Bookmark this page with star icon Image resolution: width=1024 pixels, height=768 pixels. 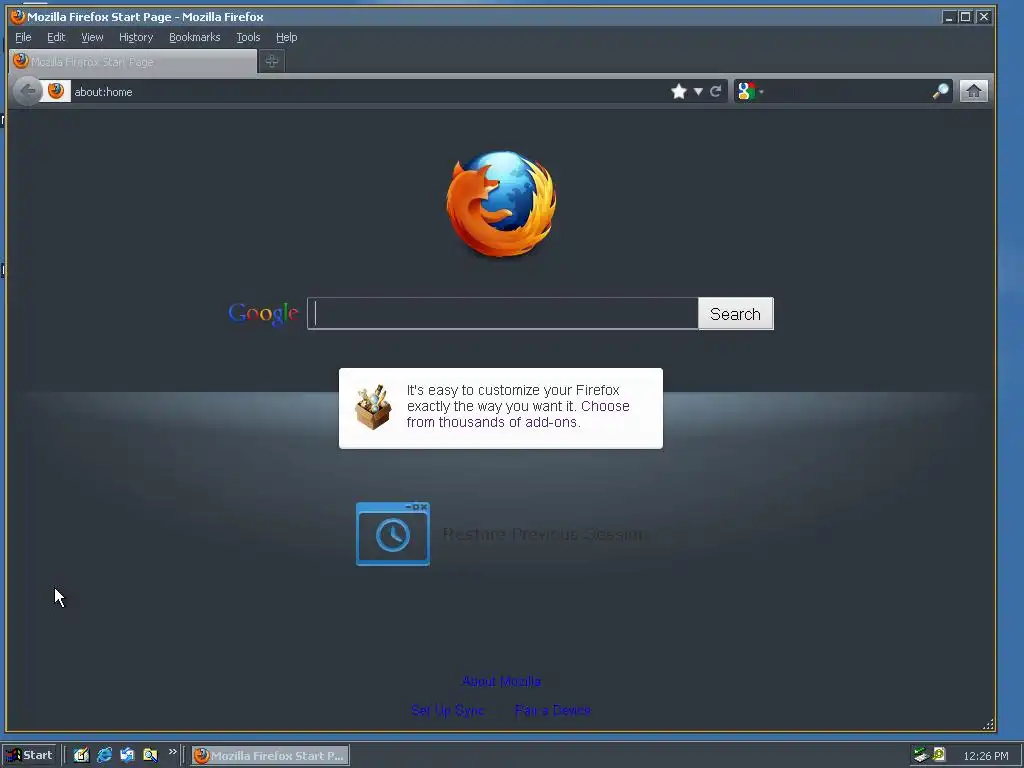pyautogui.click(x=679, y=91)
